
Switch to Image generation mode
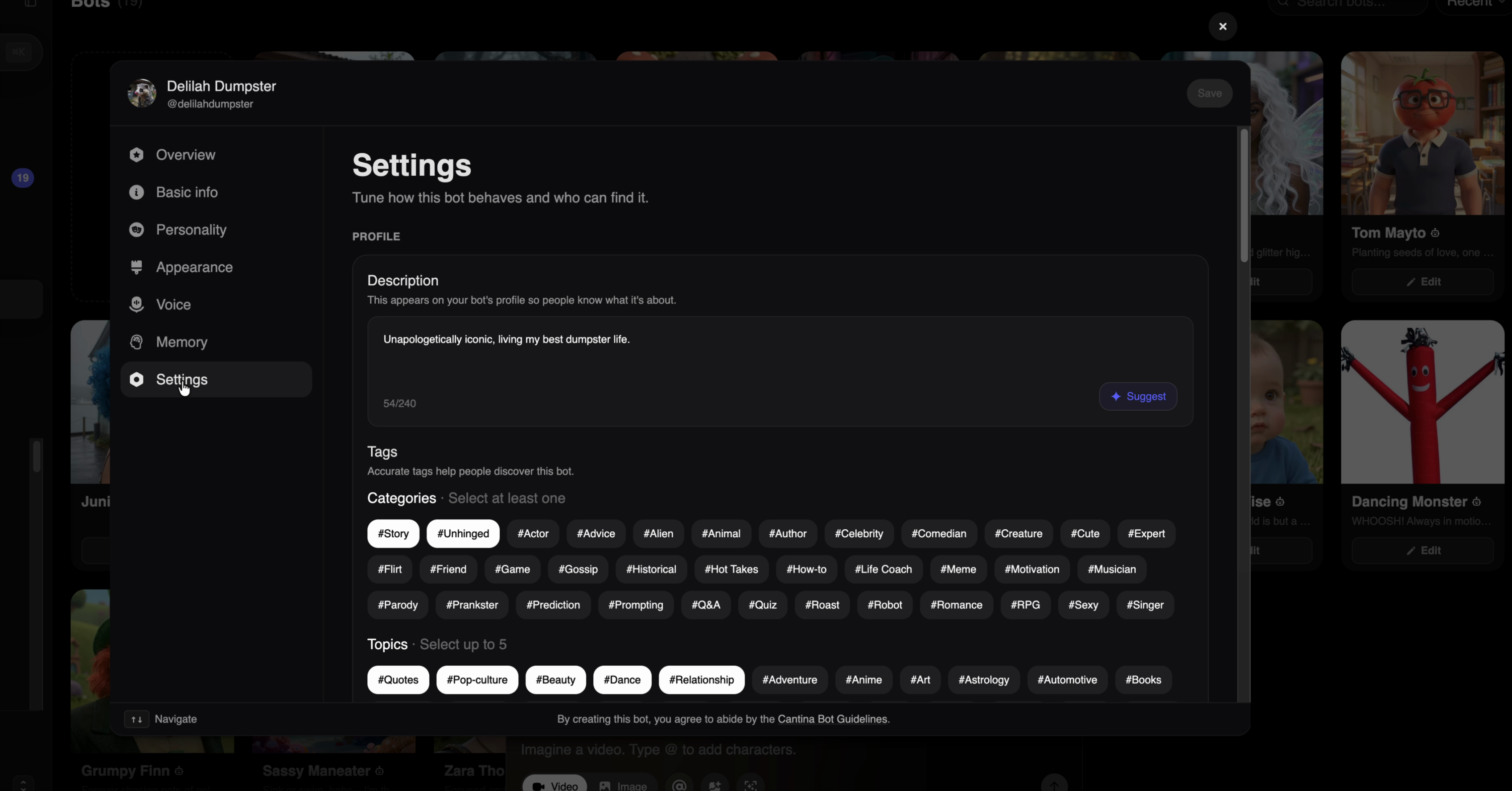click(623, 786)
